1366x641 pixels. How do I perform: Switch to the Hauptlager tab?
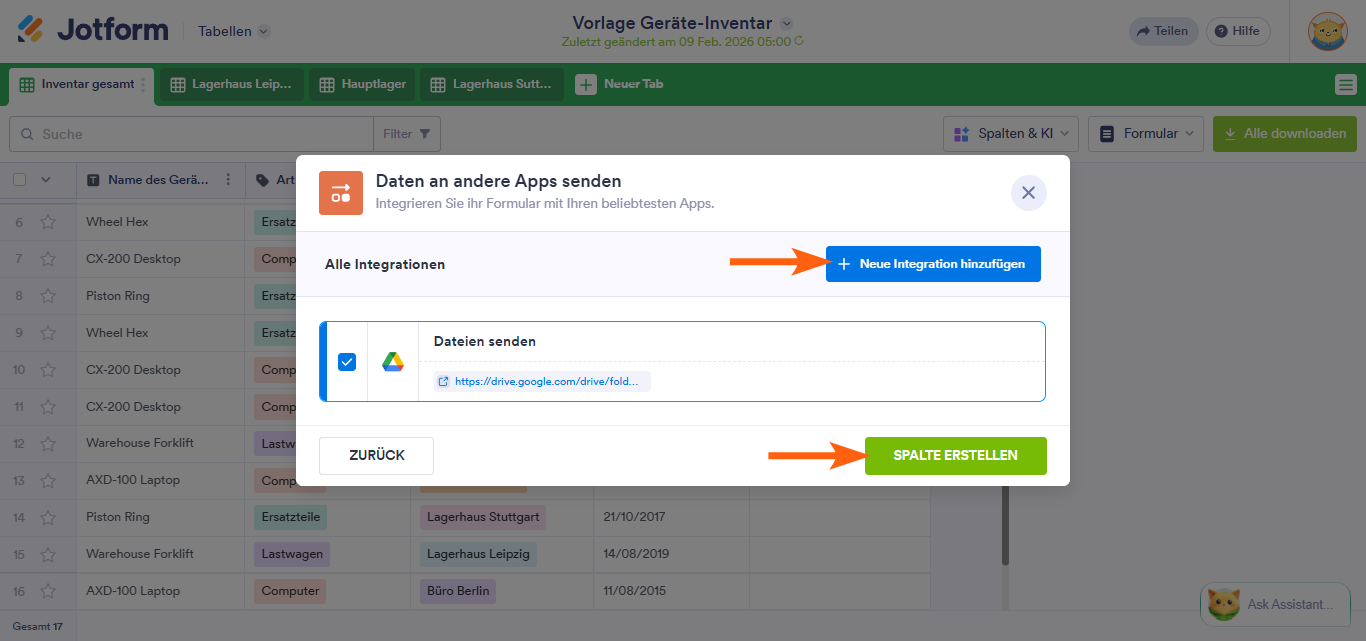pos(362,85)
